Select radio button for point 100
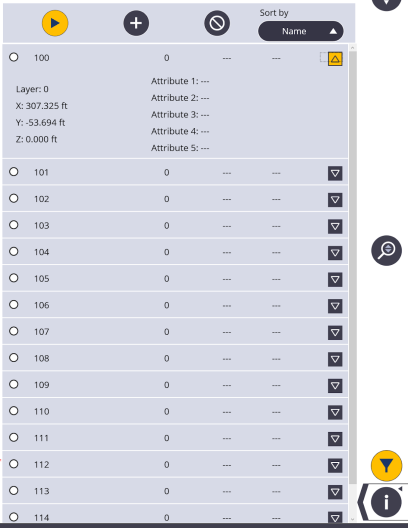Image resolution: width=408 pixels, height=528 pixels. click(14, 57)
